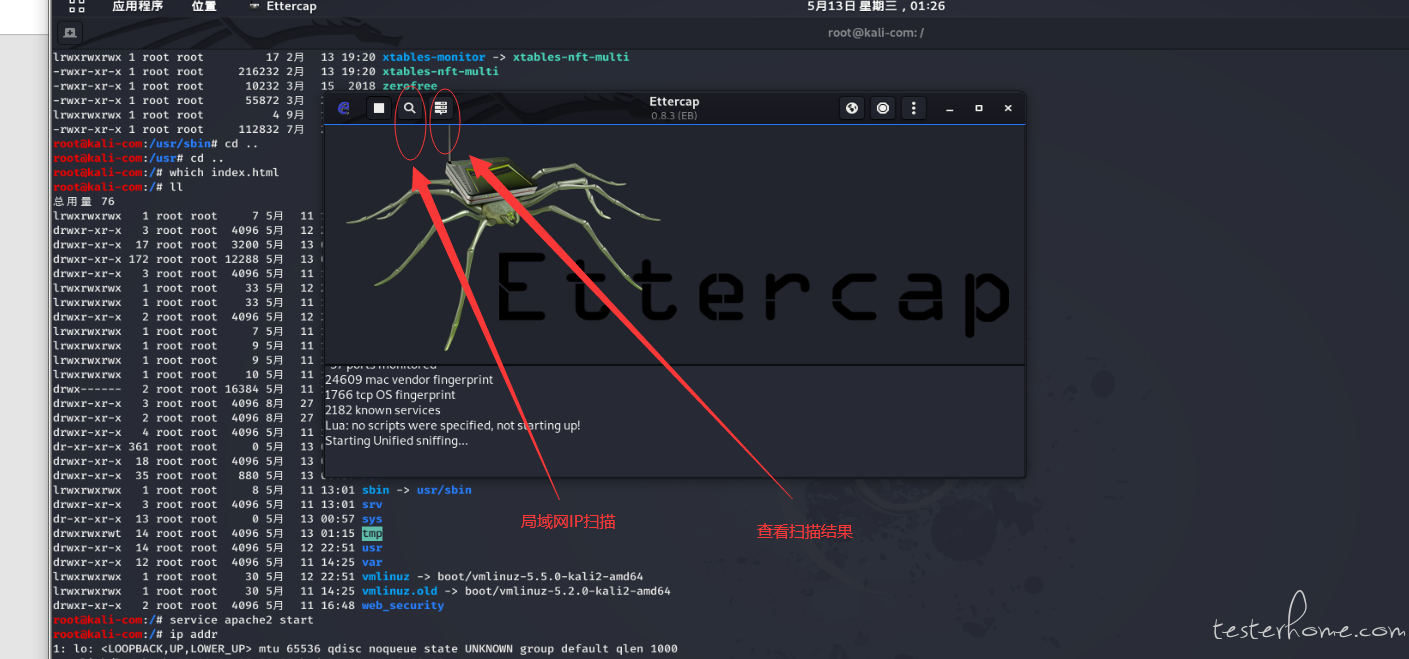
Task: Select the 'Starting Unified sniffing...' log line
Action: [396, 441]
